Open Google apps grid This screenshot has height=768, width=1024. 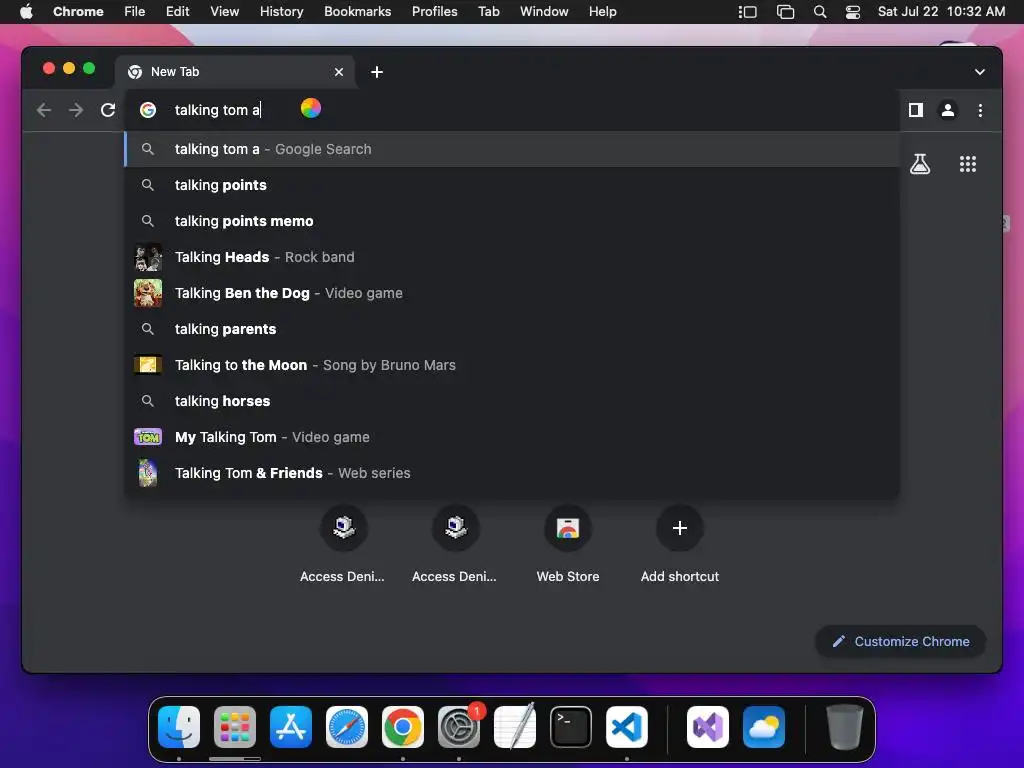coord(968,164)
